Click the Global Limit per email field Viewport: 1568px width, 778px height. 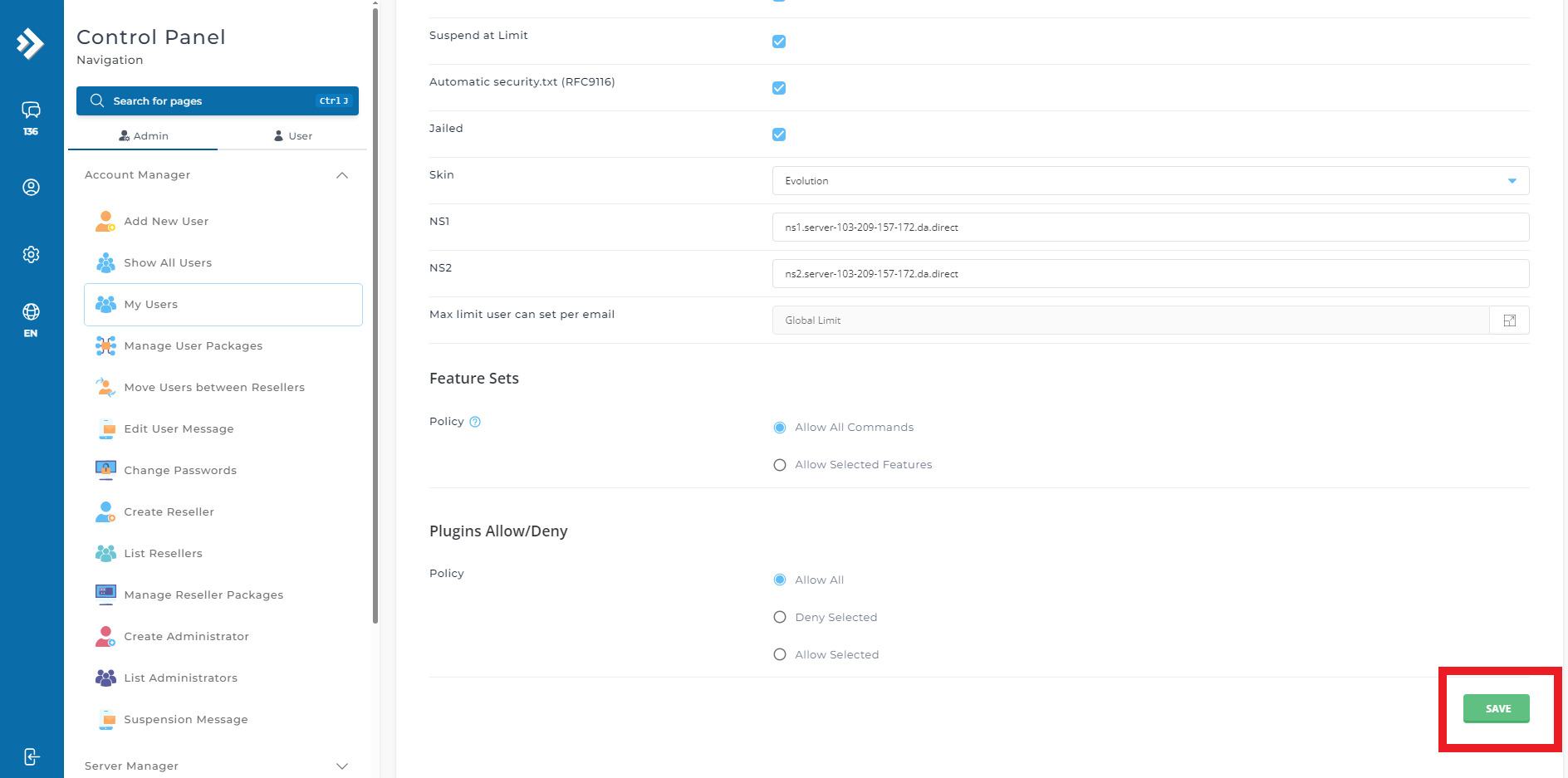[x=1130, y=320]
